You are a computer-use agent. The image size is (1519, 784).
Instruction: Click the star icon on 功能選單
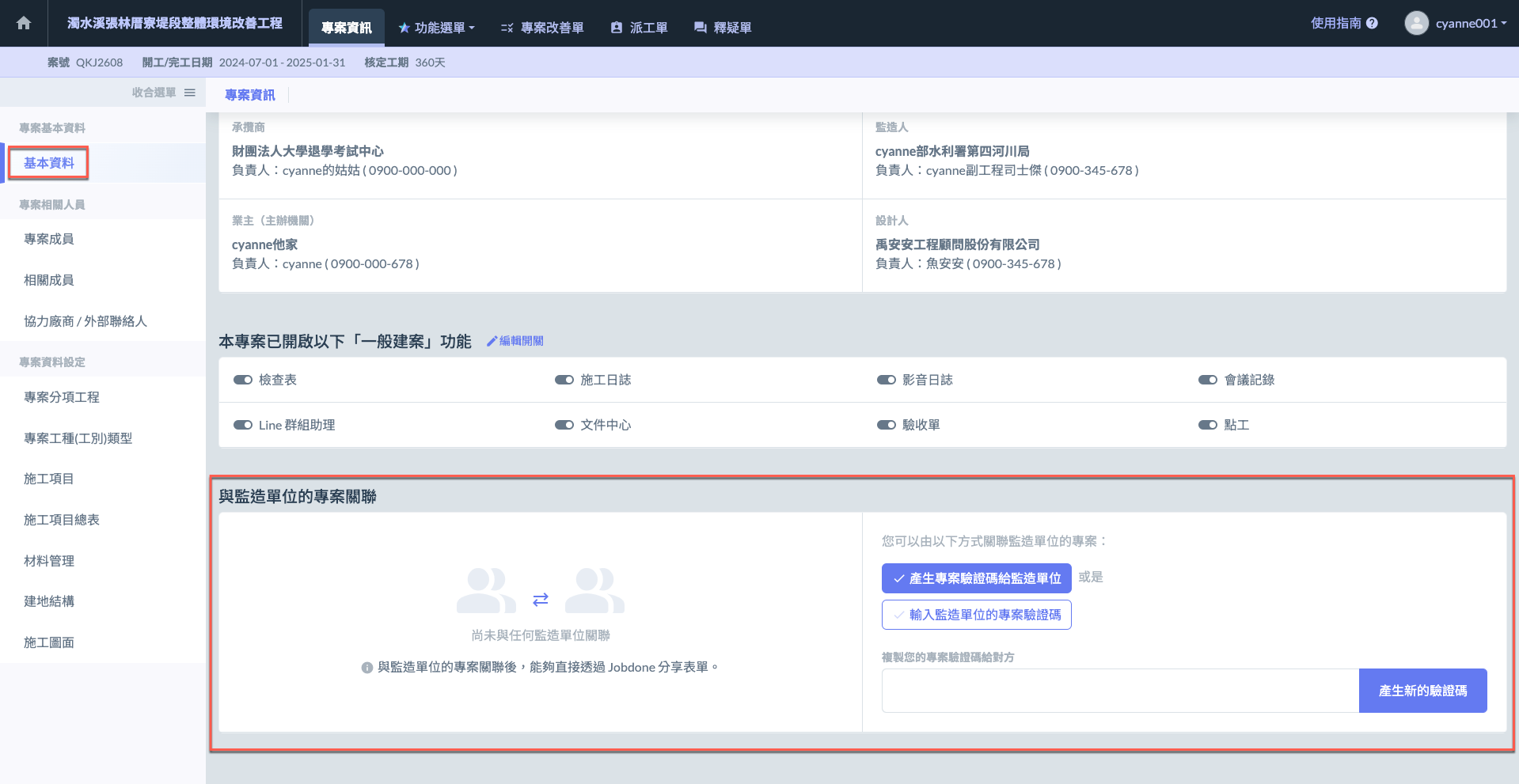click(404, 28)
